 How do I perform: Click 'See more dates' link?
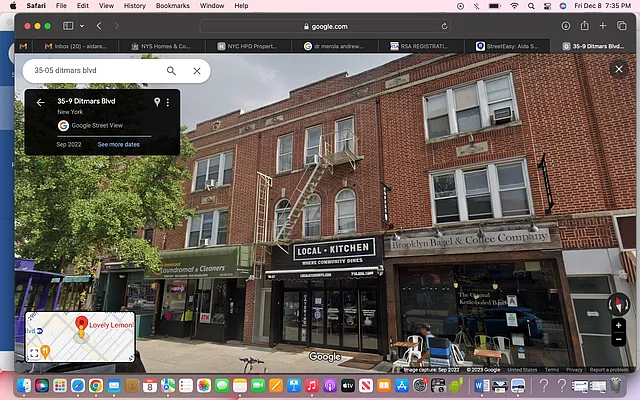point(118,145)
